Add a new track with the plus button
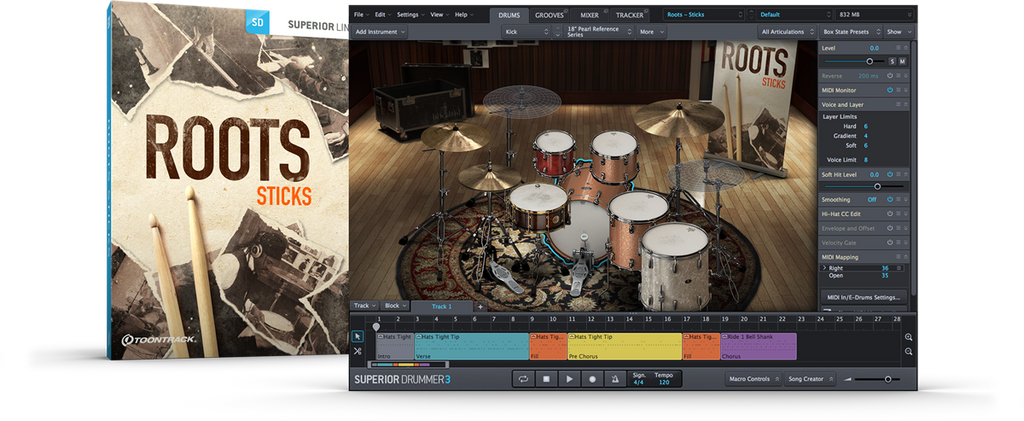This screenshot has width=1024, height=421. coord(480,306)
